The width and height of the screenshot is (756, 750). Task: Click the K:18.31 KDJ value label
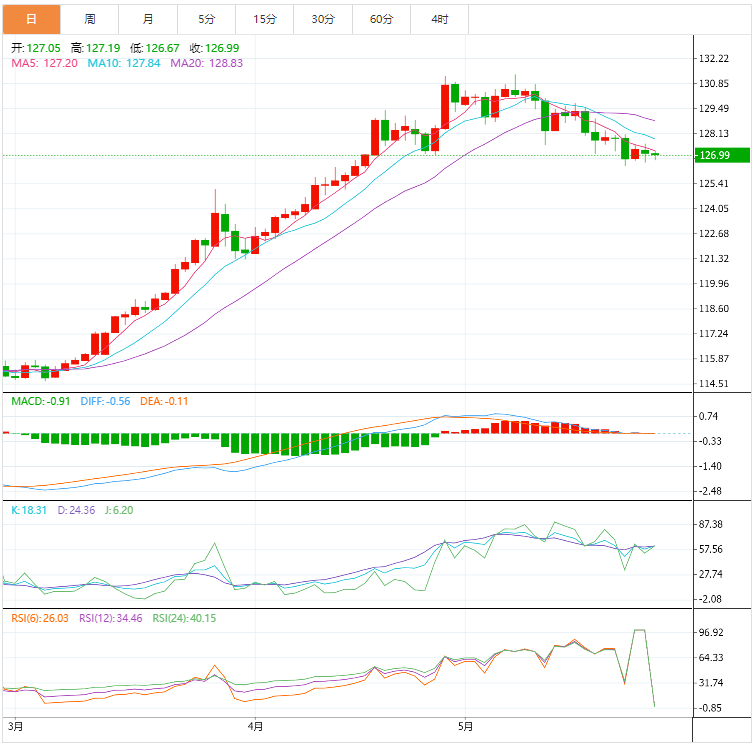click(29, 510)
